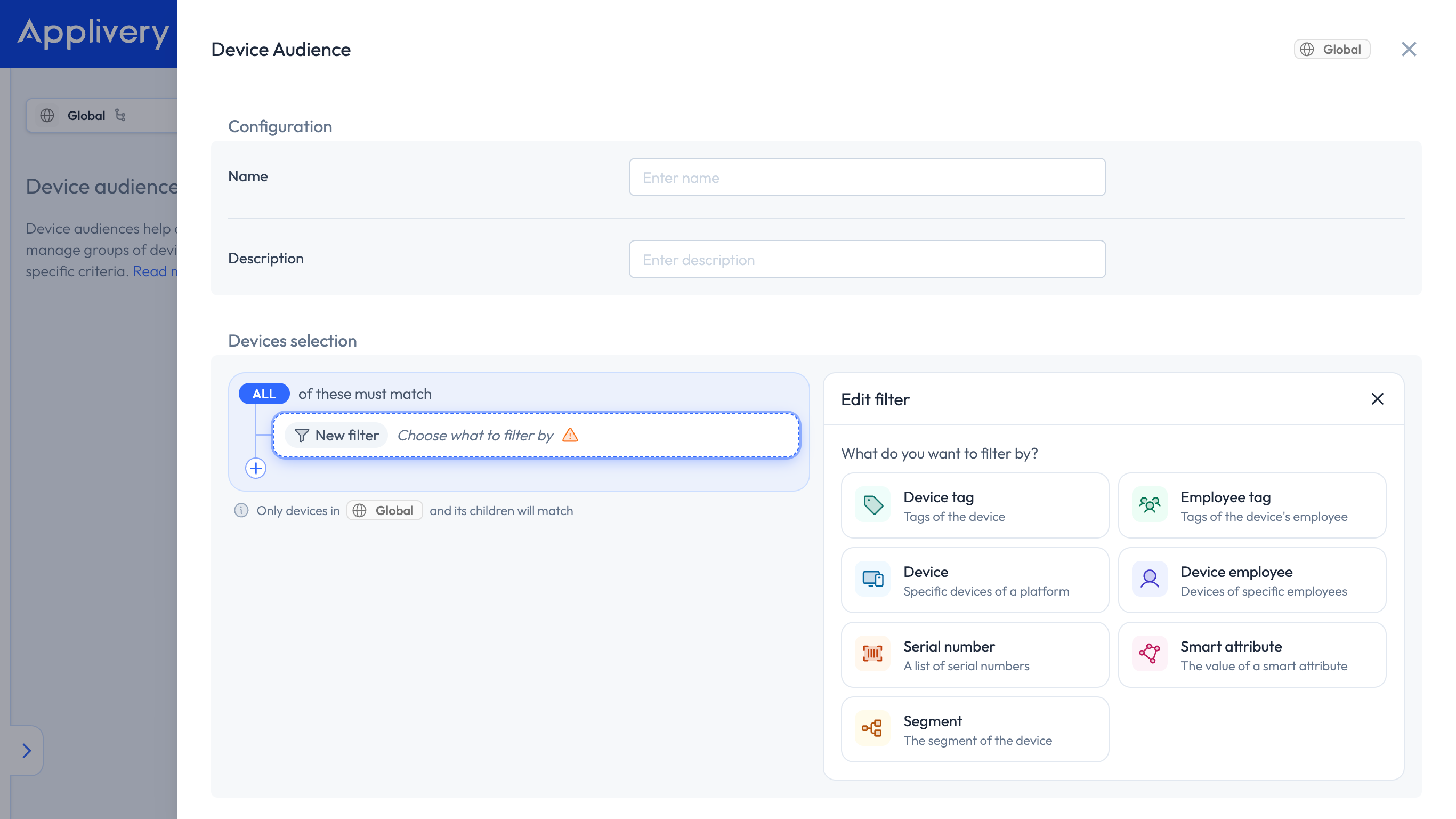Viewport: 1456px width, 819px height.
Task: Select the Device employee person icon
Action: click(x=1150, y=579)
